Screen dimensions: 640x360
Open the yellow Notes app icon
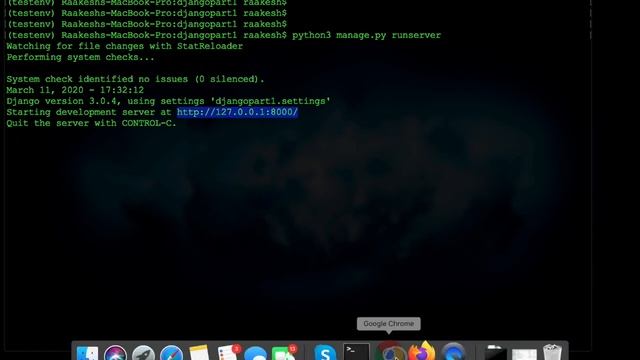pyautogui.click(x=199, y=353)
